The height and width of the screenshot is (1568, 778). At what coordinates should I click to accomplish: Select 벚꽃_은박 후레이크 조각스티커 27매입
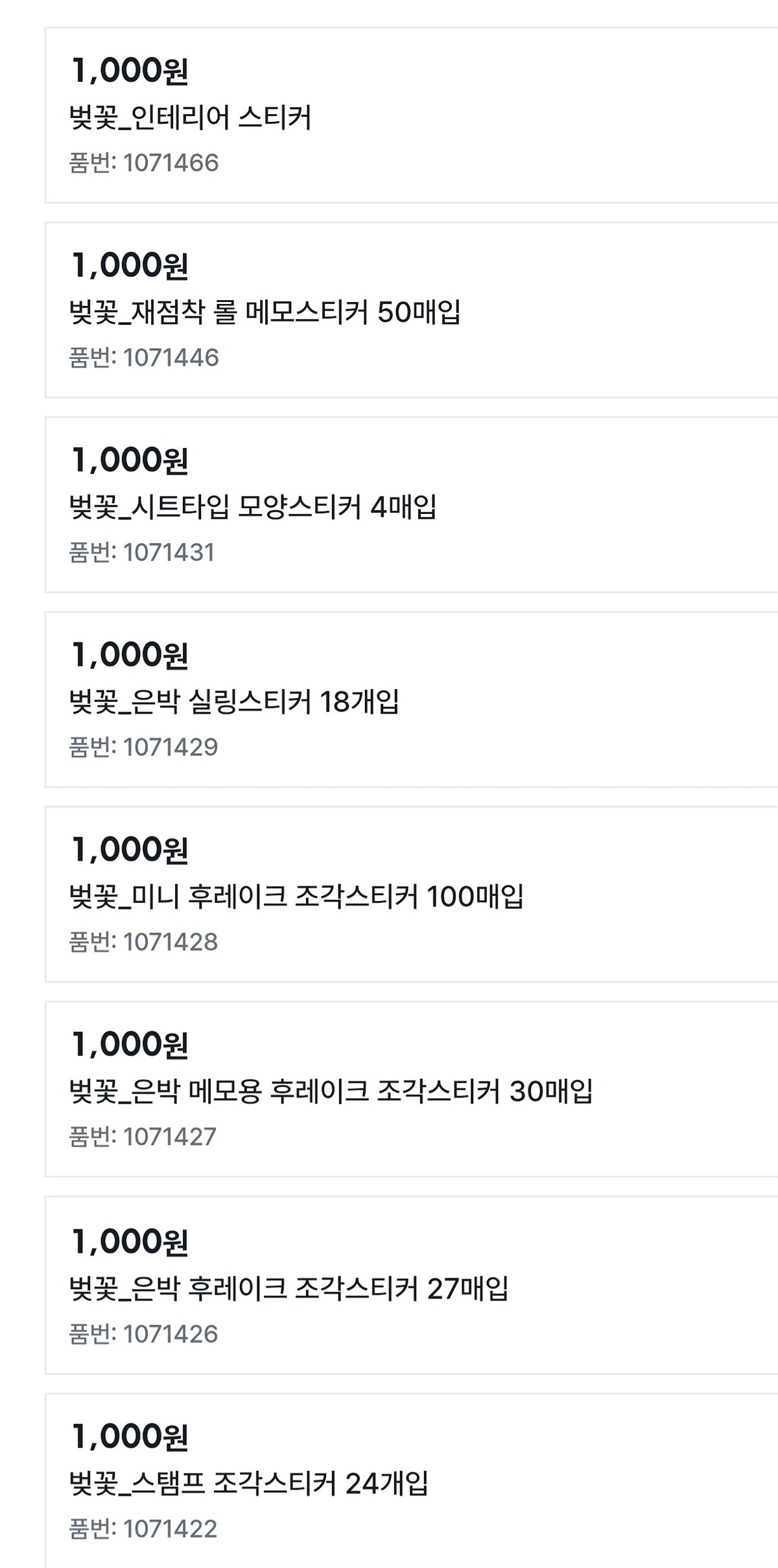click(x=289, y=1289)
